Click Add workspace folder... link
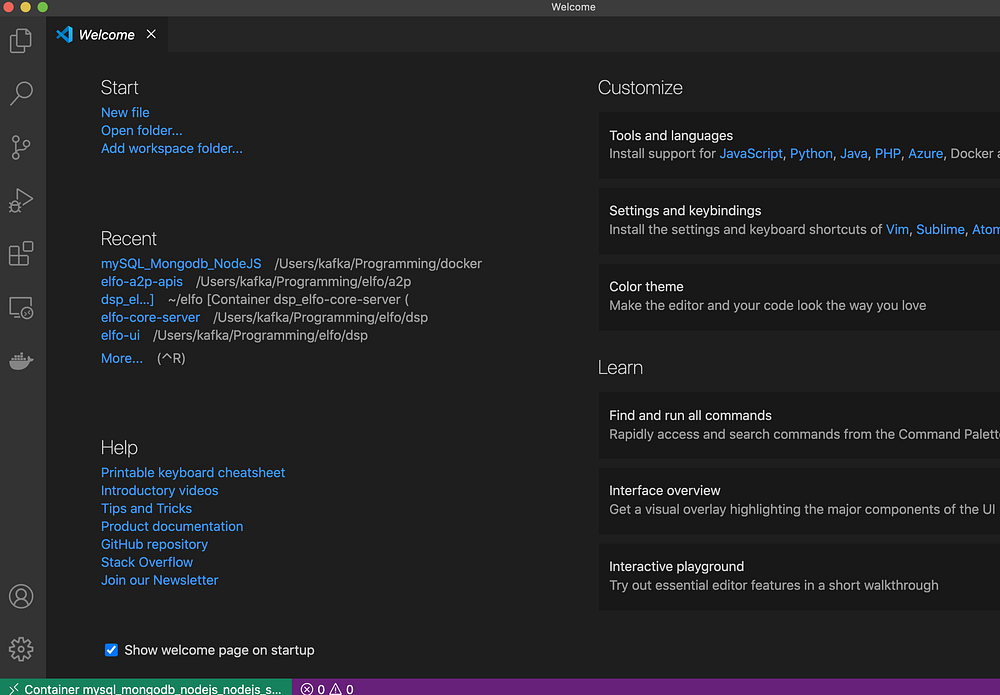This screenshot has width=1000, height=695. [172, 148]
